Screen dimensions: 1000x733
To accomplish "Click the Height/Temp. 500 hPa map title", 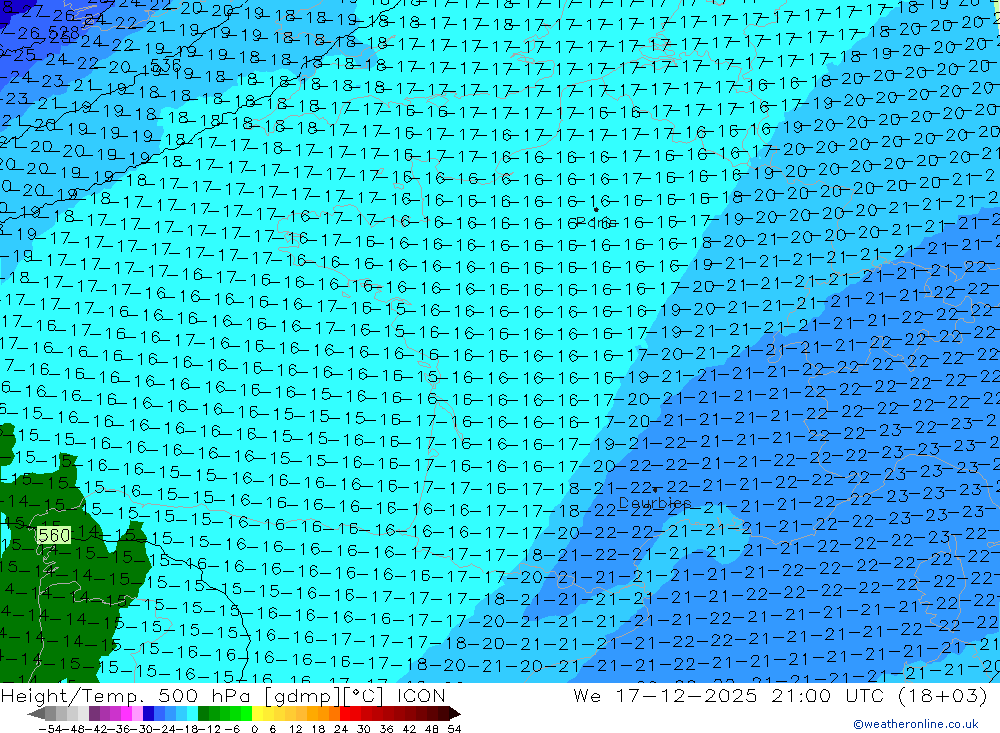I will click(x=128, y=695).
